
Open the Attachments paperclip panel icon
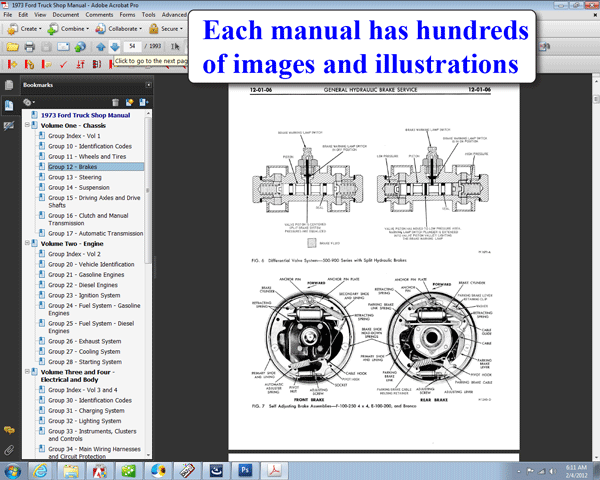pos(9,450)
